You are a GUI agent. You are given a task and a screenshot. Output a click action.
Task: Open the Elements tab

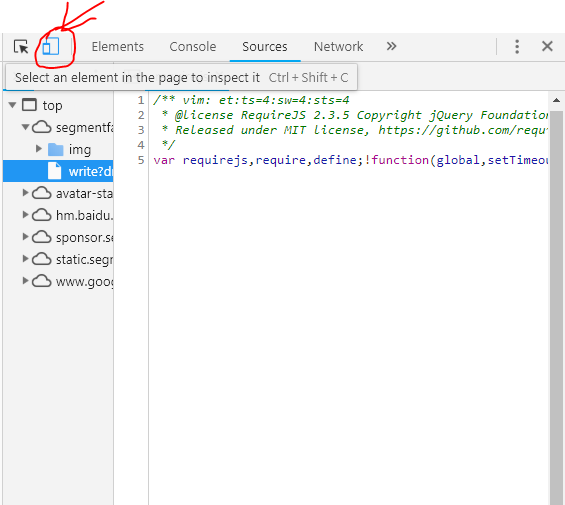[x=117, y=46]
